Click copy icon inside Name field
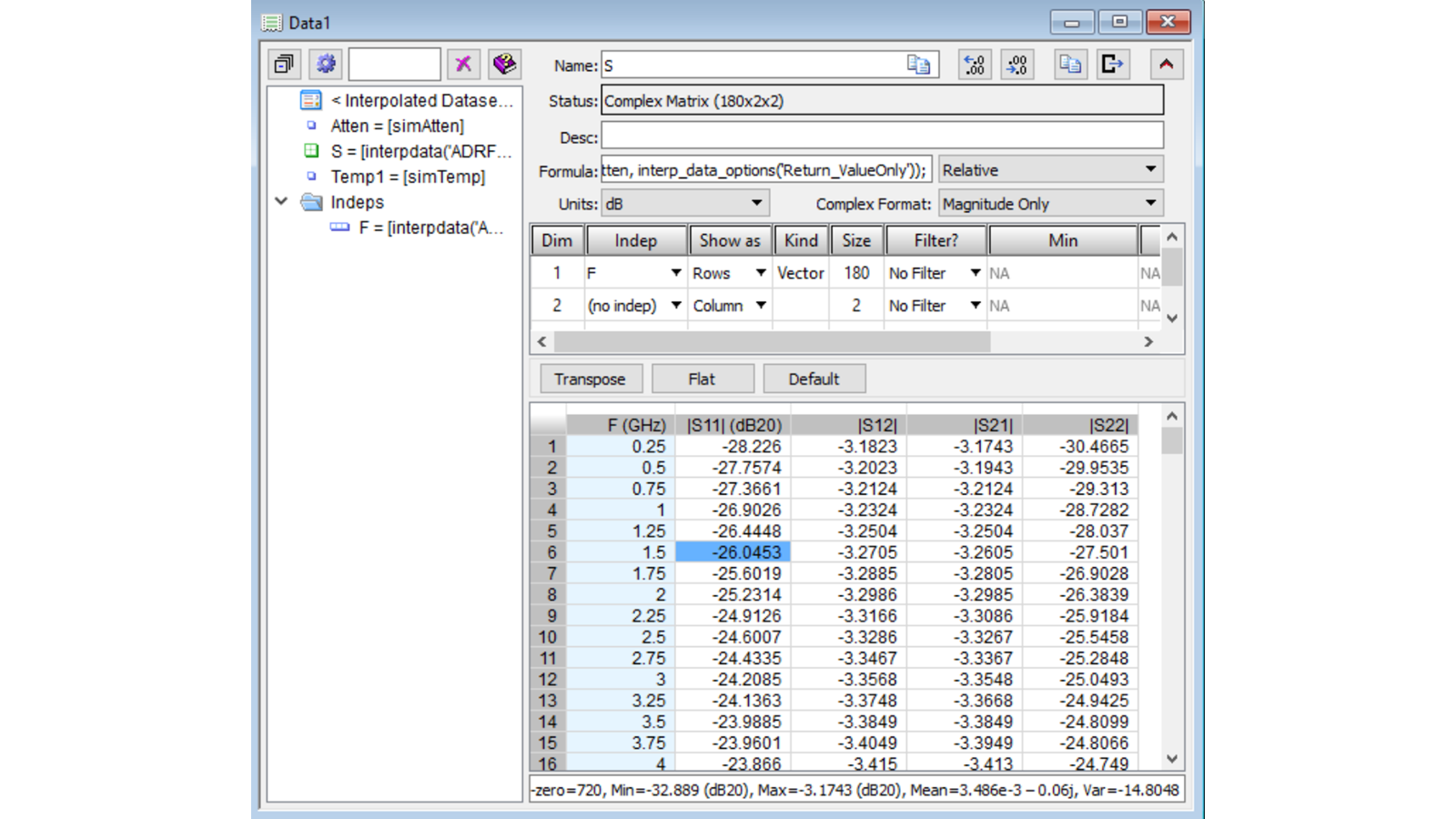The height and width of the screenshot is (819, 1456). [x=918, y=65]
